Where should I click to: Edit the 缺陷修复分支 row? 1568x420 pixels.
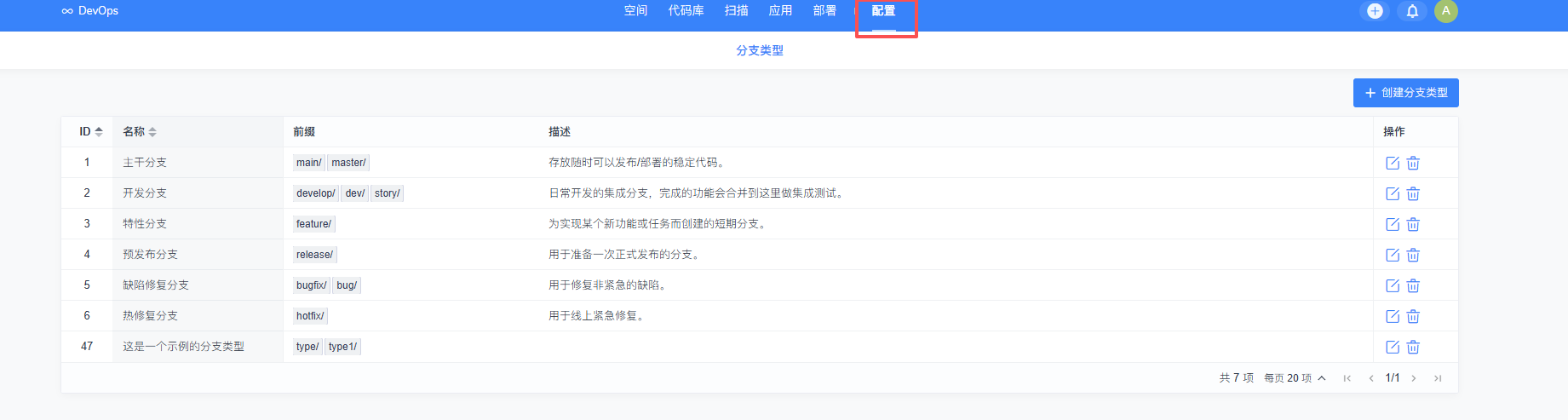point(1393,285)
